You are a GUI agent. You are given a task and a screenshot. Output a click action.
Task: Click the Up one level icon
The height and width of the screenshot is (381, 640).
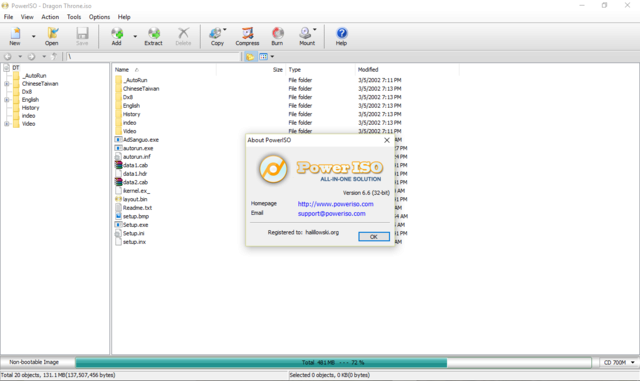pos(54,57)
